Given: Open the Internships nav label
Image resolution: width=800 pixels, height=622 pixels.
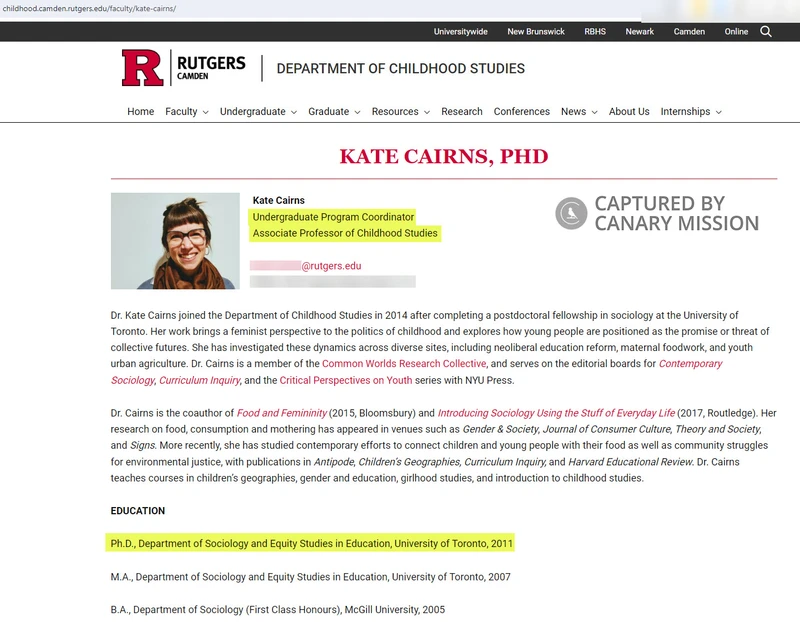Looking at the screenshot, I should pos(685,111).
